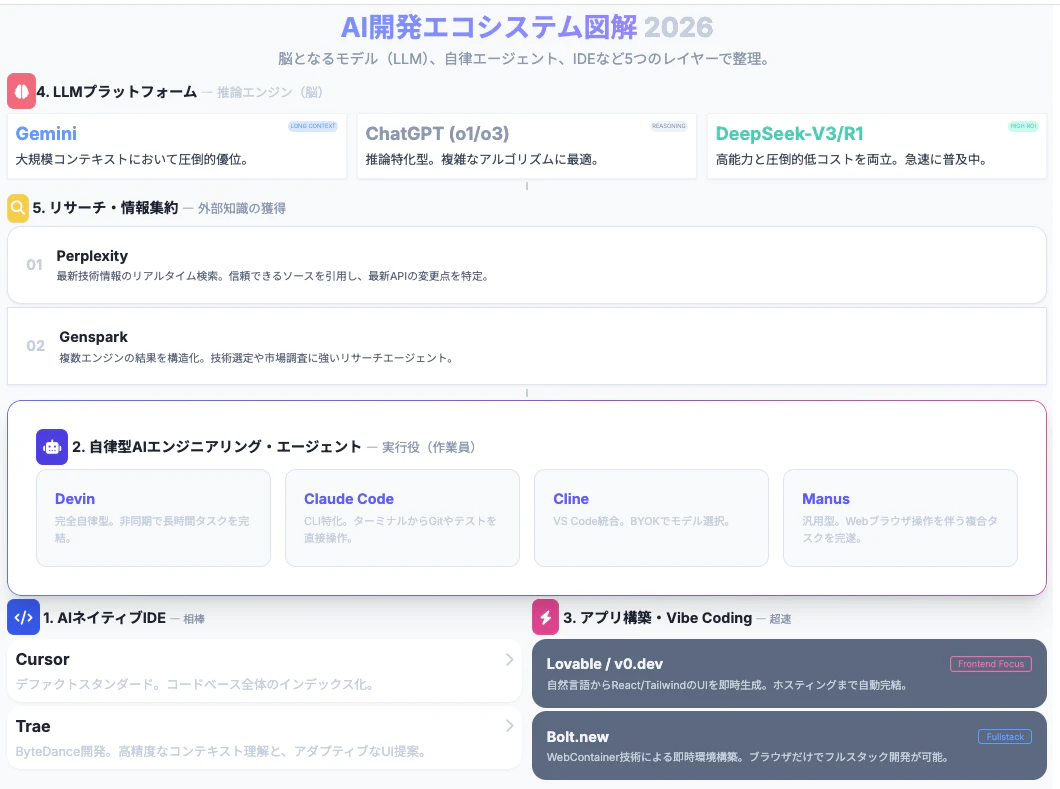Screen dimensions: 1060x789
Task: Open the Devin agent card
Action: click(153, 518)
